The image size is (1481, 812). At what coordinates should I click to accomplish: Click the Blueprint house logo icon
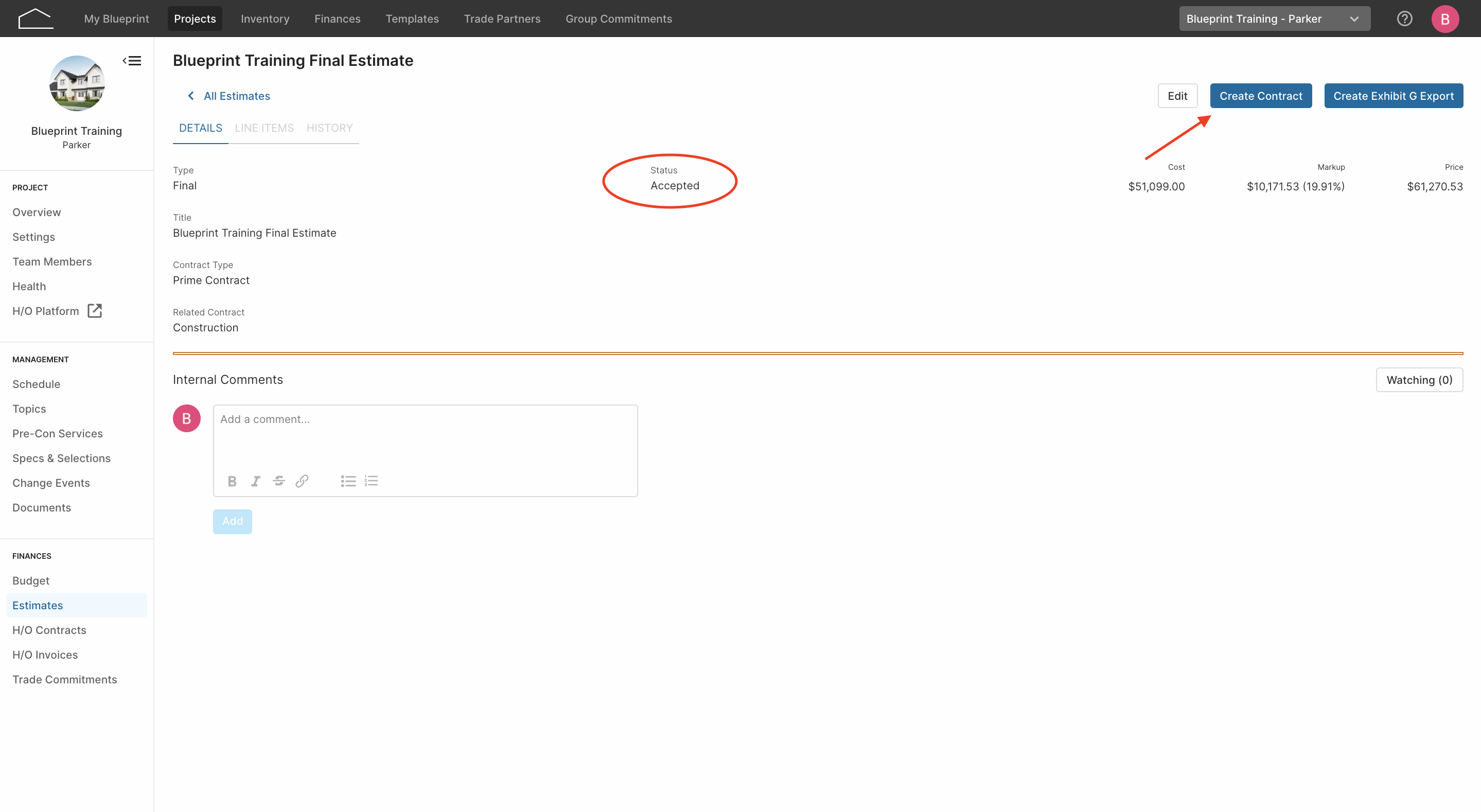pyautogui.click(x=36, y=19)
